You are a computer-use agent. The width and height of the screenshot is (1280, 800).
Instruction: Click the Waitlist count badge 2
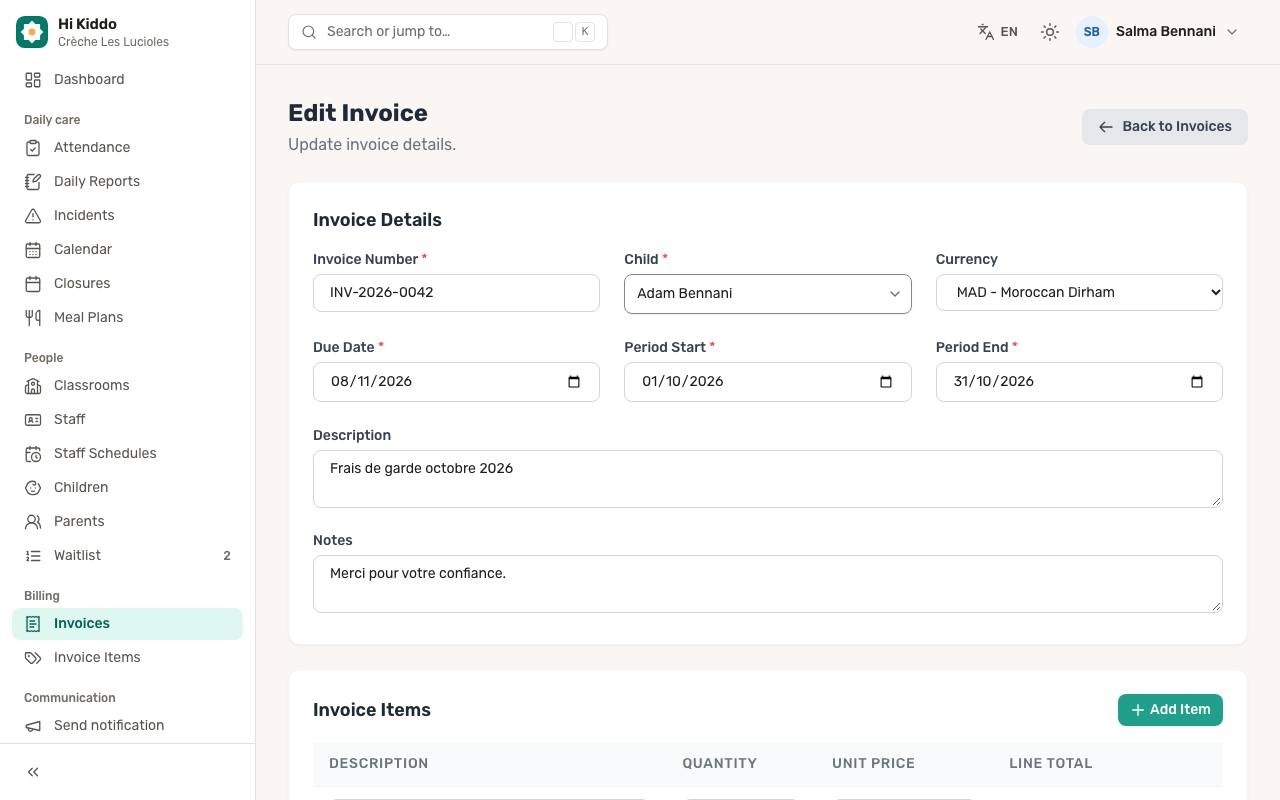point(227,556)
